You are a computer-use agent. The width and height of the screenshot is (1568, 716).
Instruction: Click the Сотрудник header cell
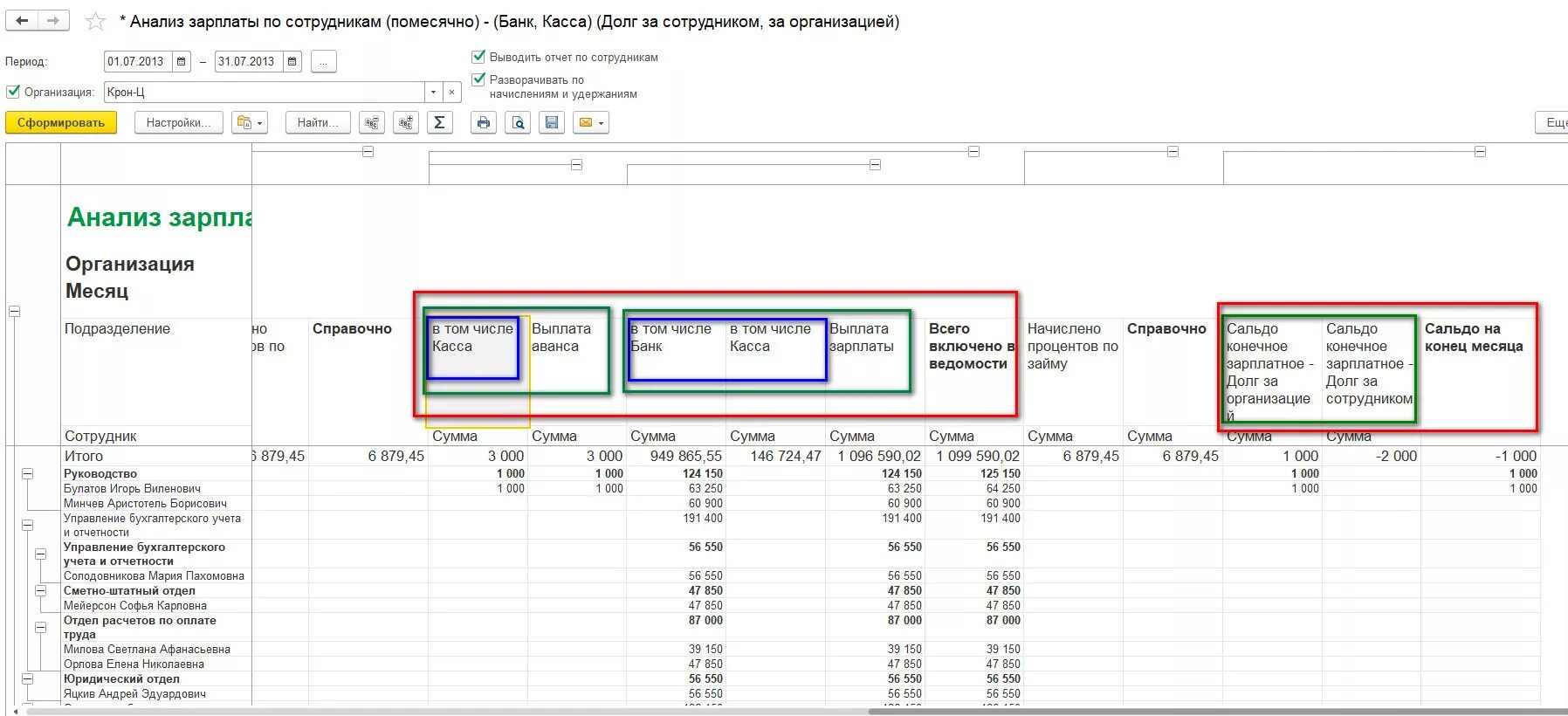tap(156, 437)
